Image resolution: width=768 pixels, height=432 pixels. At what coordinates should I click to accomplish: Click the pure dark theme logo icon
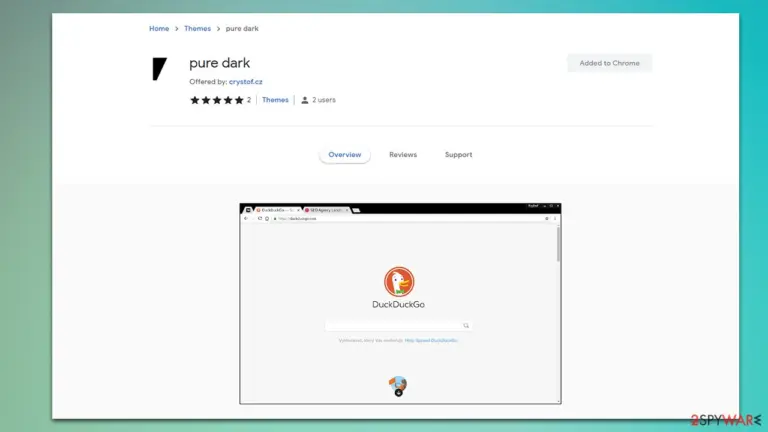click(x=159, y=69)
